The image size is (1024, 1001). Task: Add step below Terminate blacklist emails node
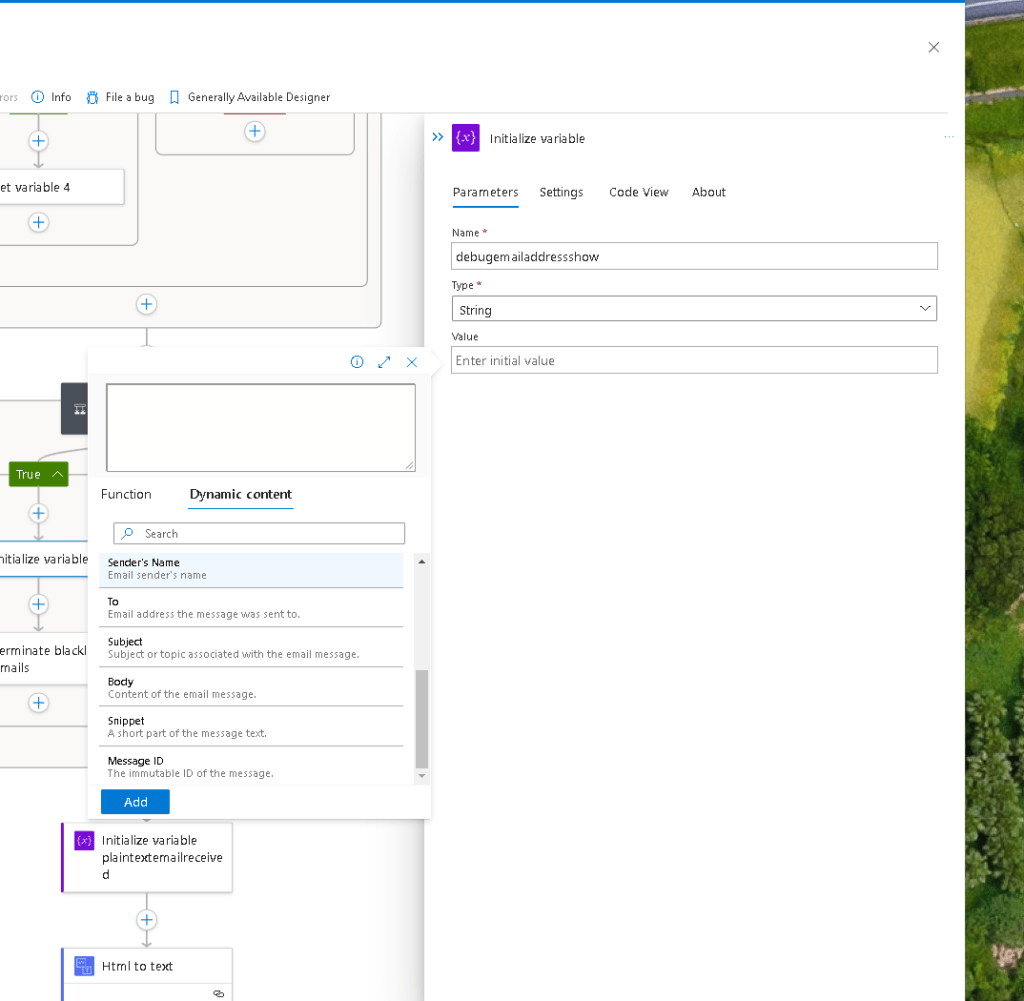[39, 703]
